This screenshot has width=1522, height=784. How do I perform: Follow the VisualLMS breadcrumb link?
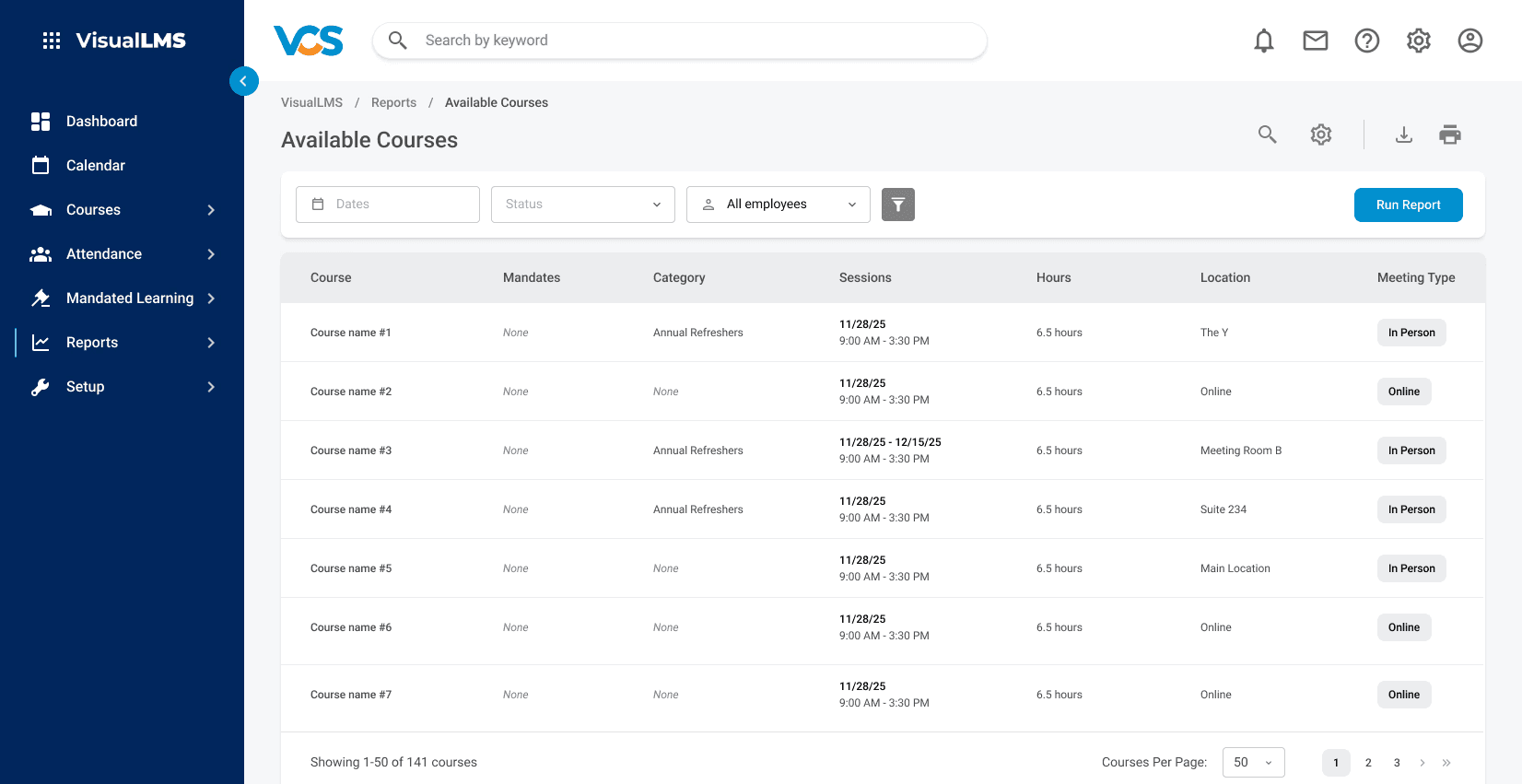pyautogui.click(x=311, y=102)
